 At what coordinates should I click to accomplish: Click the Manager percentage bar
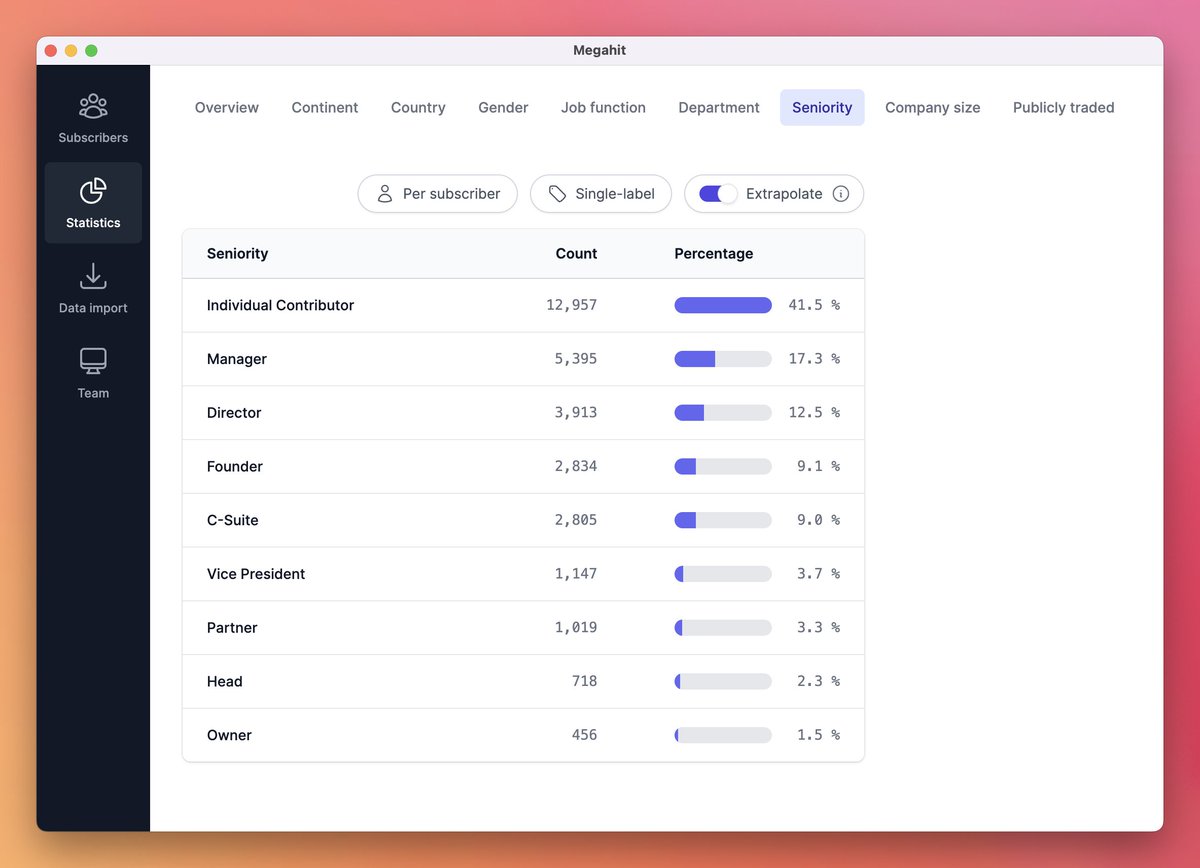point(723,359)
